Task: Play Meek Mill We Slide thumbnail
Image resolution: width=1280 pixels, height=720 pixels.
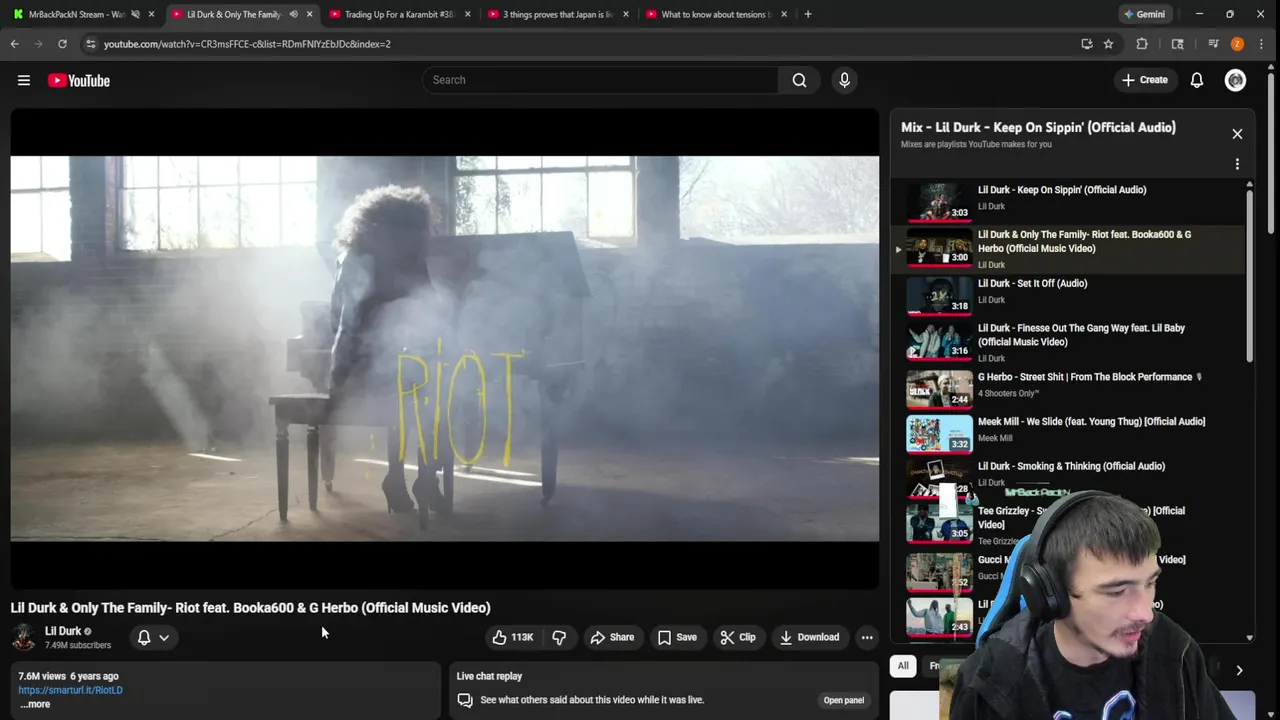Action: (939, 433)
